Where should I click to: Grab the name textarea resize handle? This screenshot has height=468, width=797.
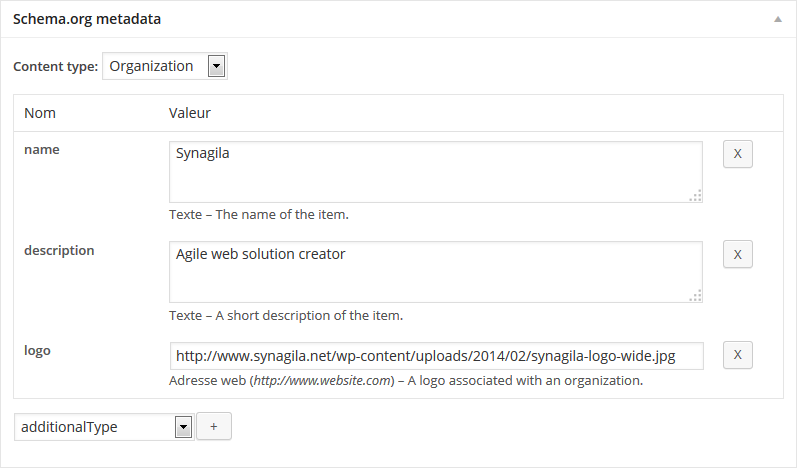(696, 196)
